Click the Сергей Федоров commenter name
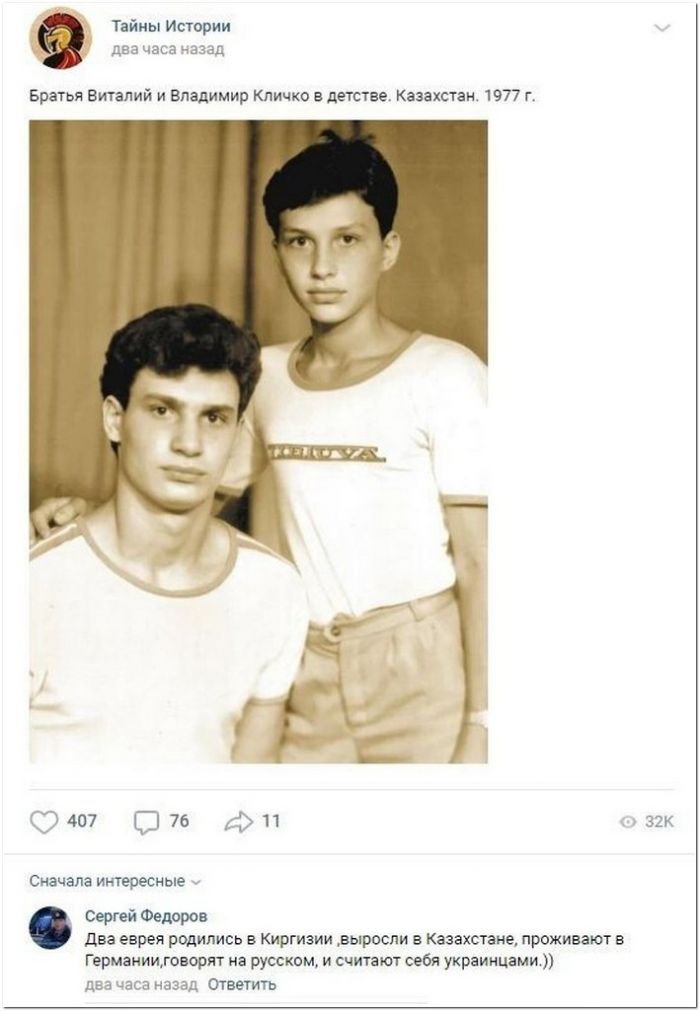Screen dimensions: 700x1011 click(x=146, y=916)
